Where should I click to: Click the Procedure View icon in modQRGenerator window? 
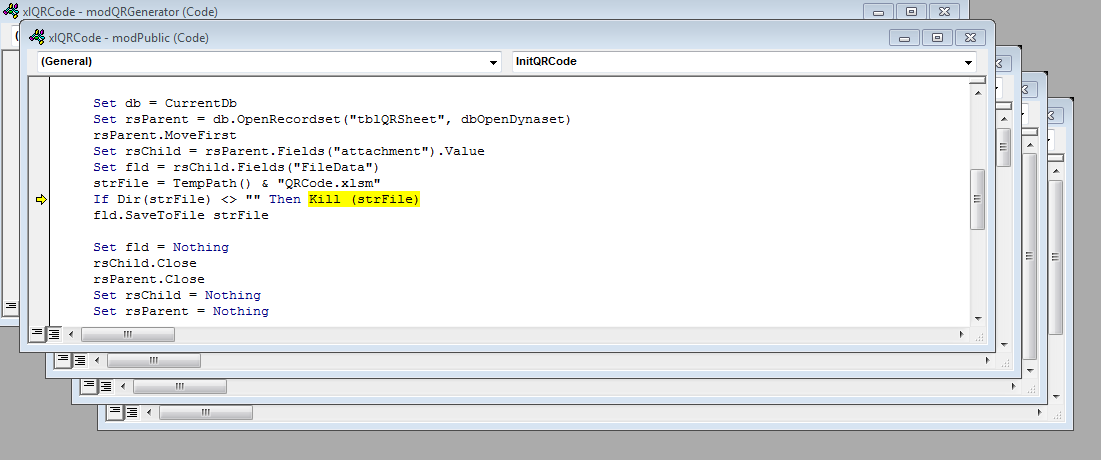coord(10,307)
